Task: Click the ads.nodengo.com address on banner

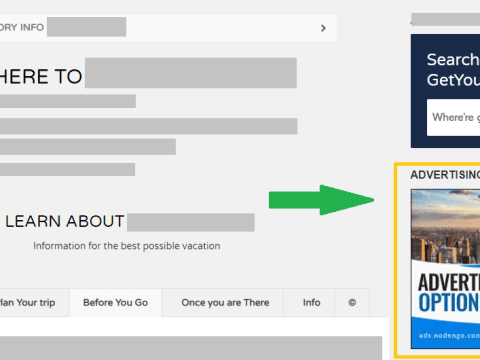Action: [x=449, y=335]
